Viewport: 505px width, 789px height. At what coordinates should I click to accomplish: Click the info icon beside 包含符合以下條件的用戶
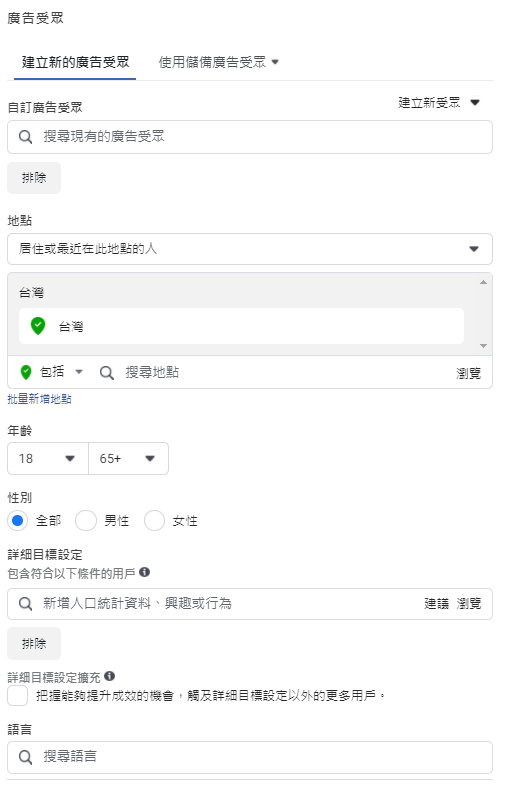144,572
